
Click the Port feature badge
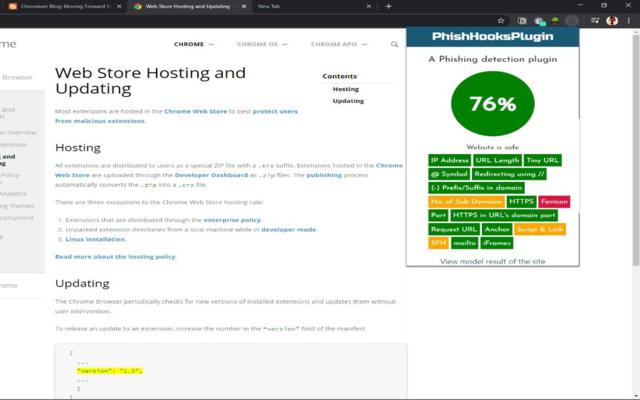[438, 215]
